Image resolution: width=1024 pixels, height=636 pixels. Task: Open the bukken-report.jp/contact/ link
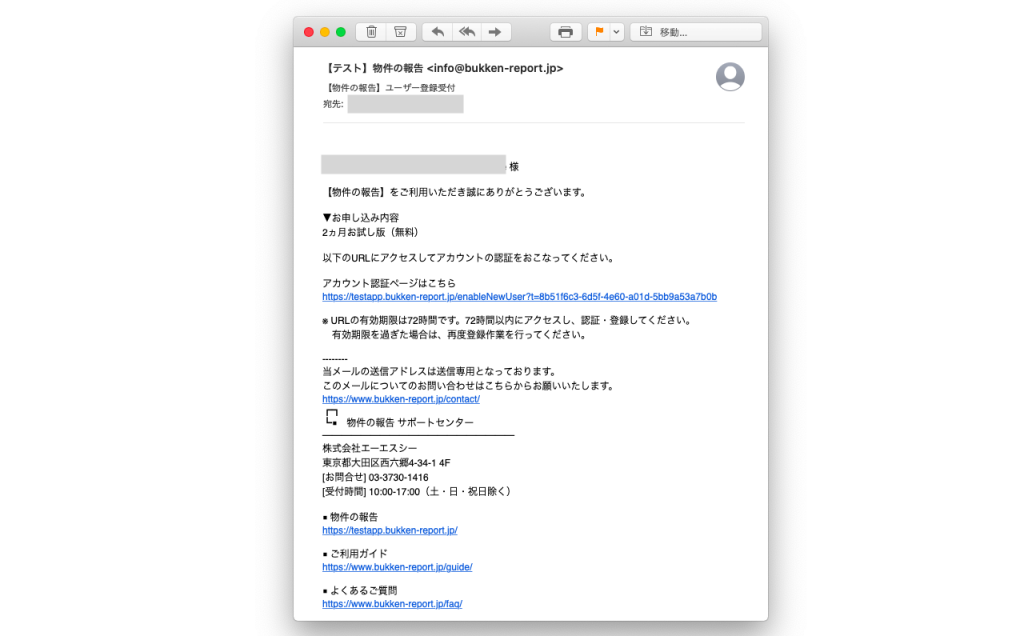(x=401, y=399)
